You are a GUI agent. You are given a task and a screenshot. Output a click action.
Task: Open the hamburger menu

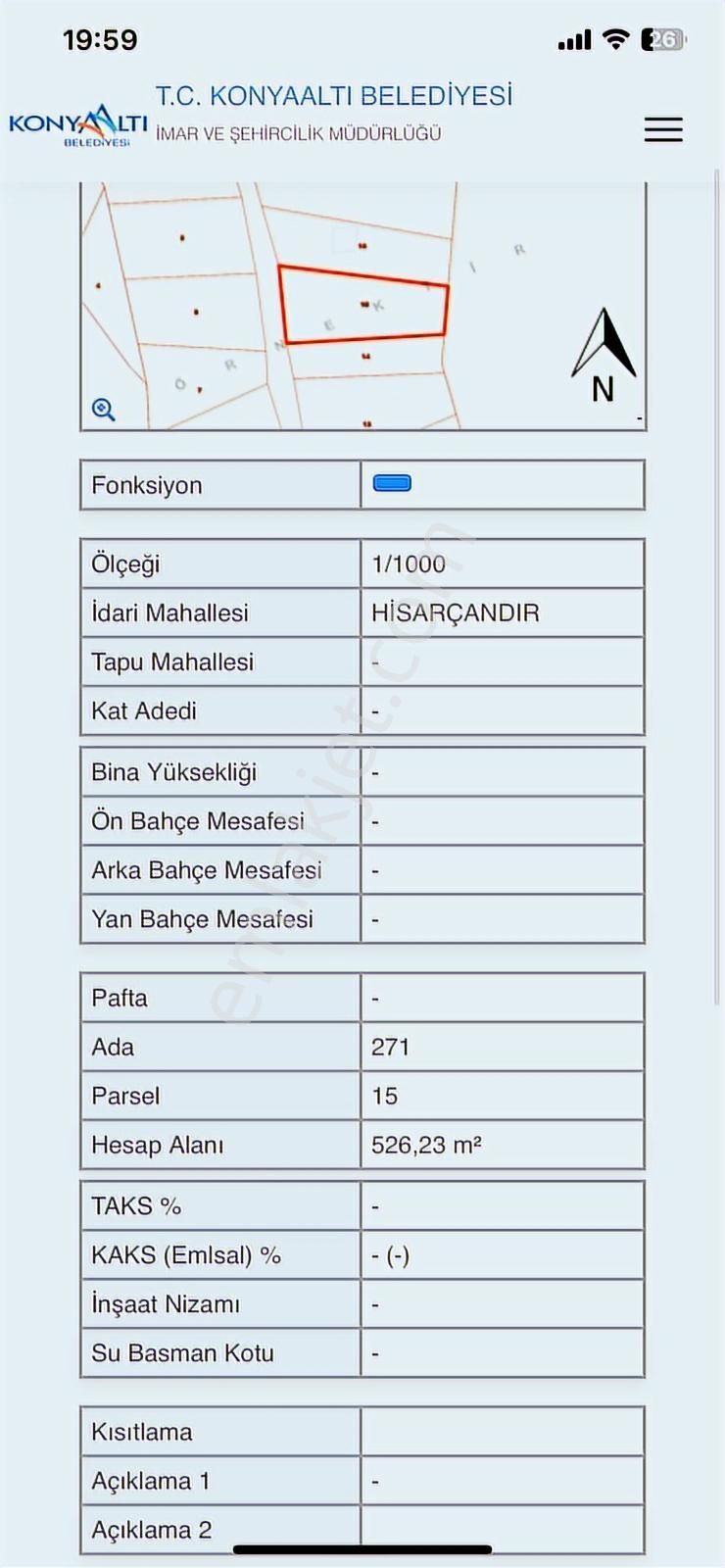point(663,128)
